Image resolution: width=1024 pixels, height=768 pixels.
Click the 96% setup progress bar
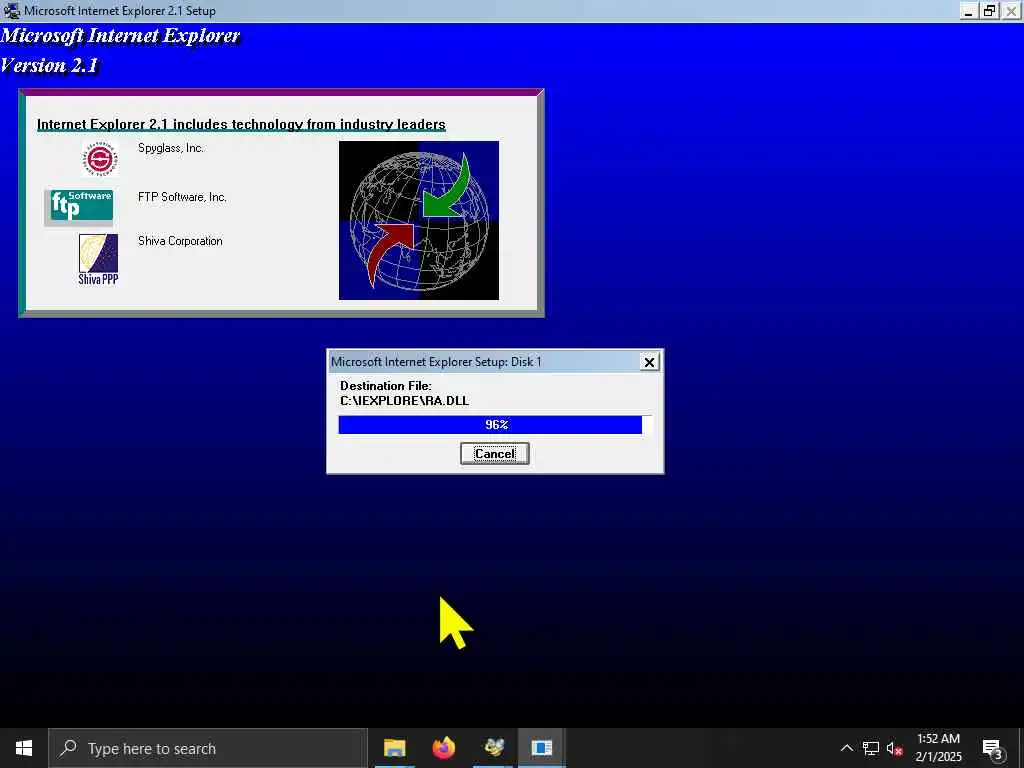495,424
